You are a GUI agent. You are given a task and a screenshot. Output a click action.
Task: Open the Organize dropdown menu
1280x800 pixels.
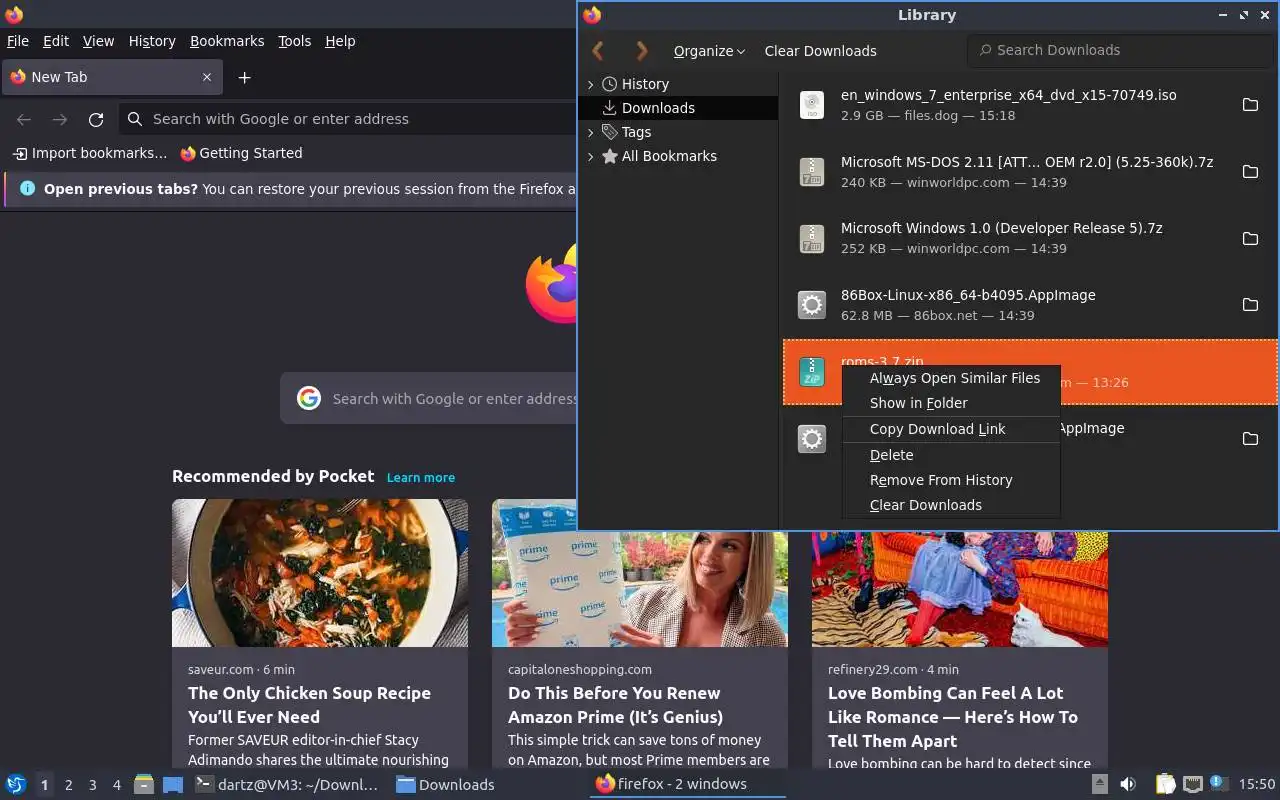[709, 51]
